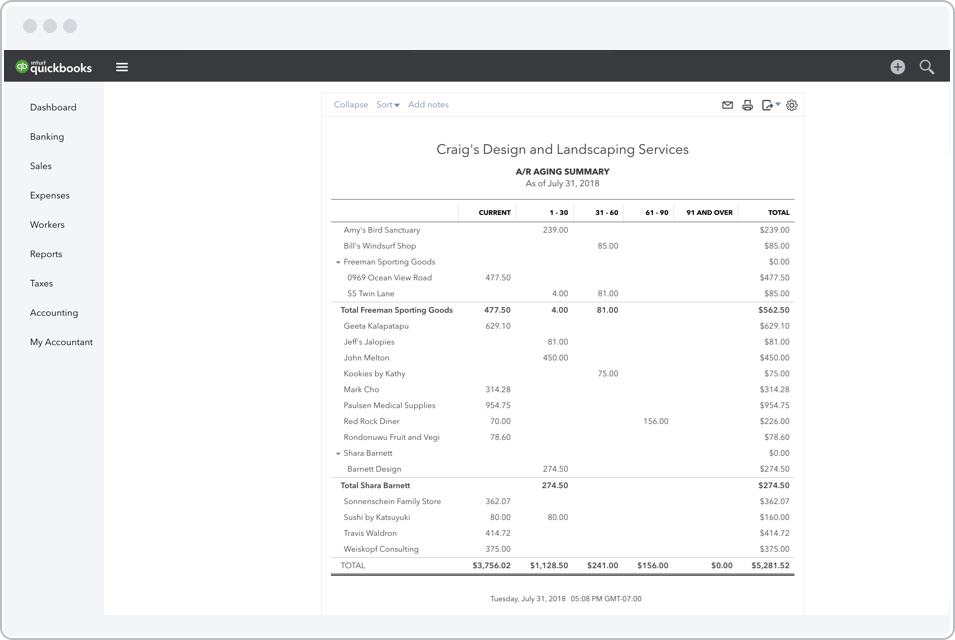Open the Banking section

(x=47, y=137)
